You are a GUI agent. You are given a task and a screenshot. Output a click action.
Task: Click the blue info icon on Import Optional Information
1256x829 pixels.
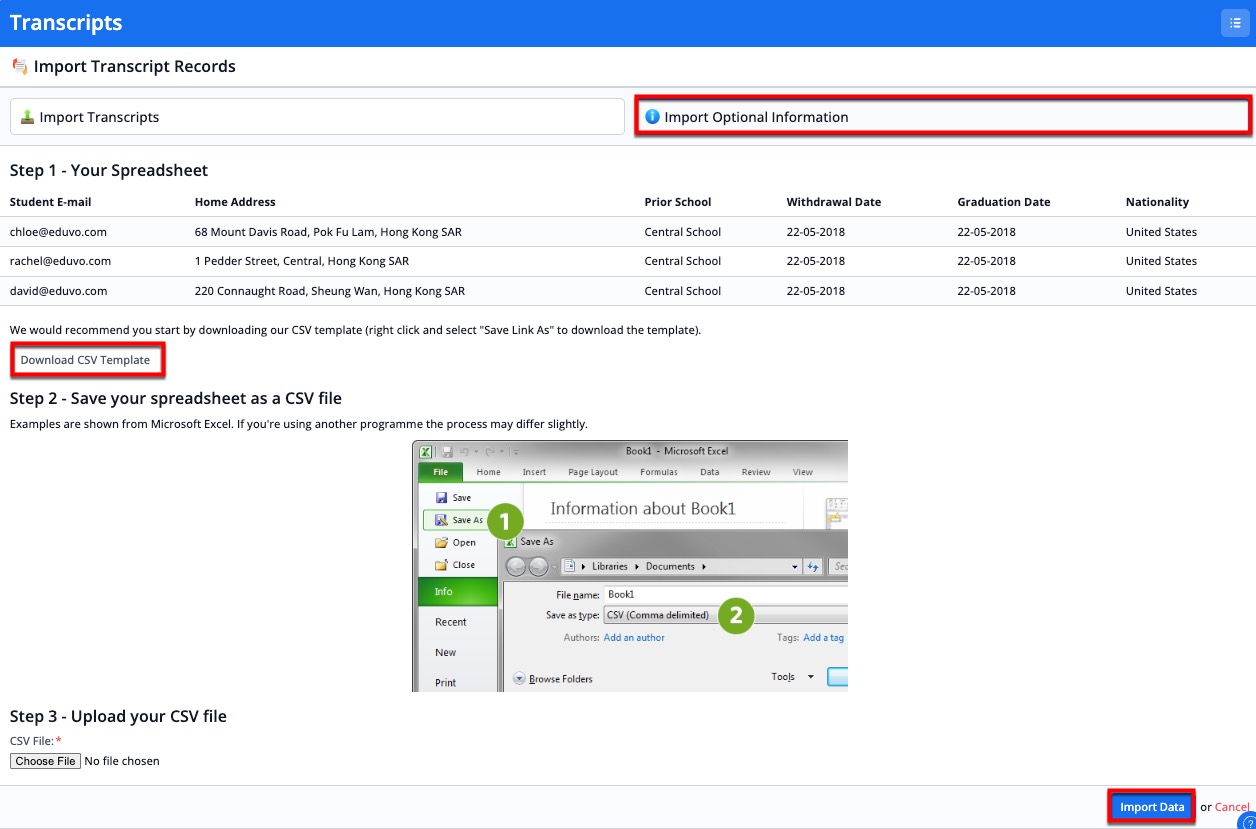point(652,117)
